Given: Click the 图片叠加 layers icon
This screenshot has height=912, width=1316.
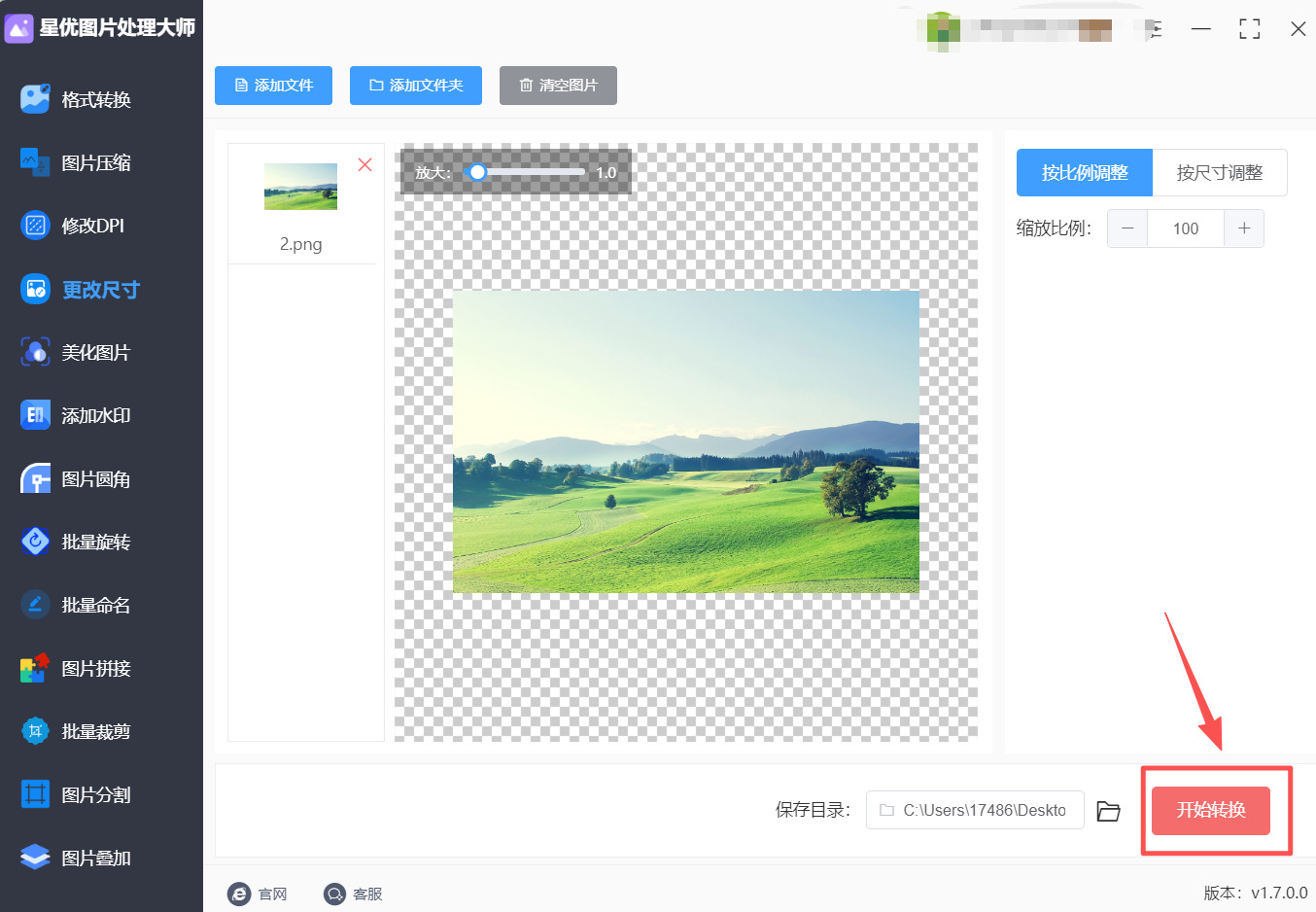Looking at the screenshot, I should 35,858.
